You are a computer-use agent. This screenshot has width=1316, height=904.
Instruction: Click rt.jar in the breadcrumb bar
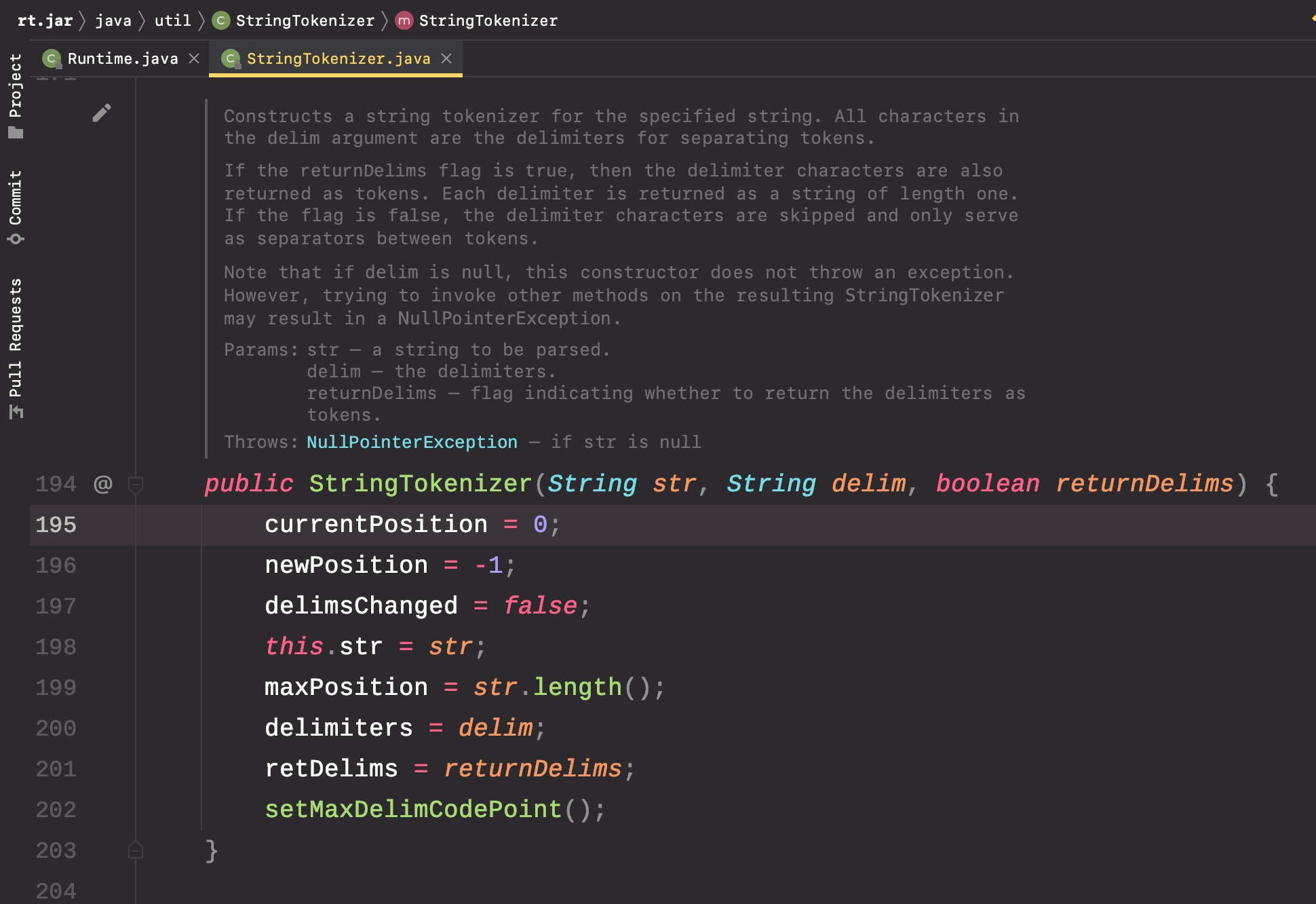tap(45, 20)
